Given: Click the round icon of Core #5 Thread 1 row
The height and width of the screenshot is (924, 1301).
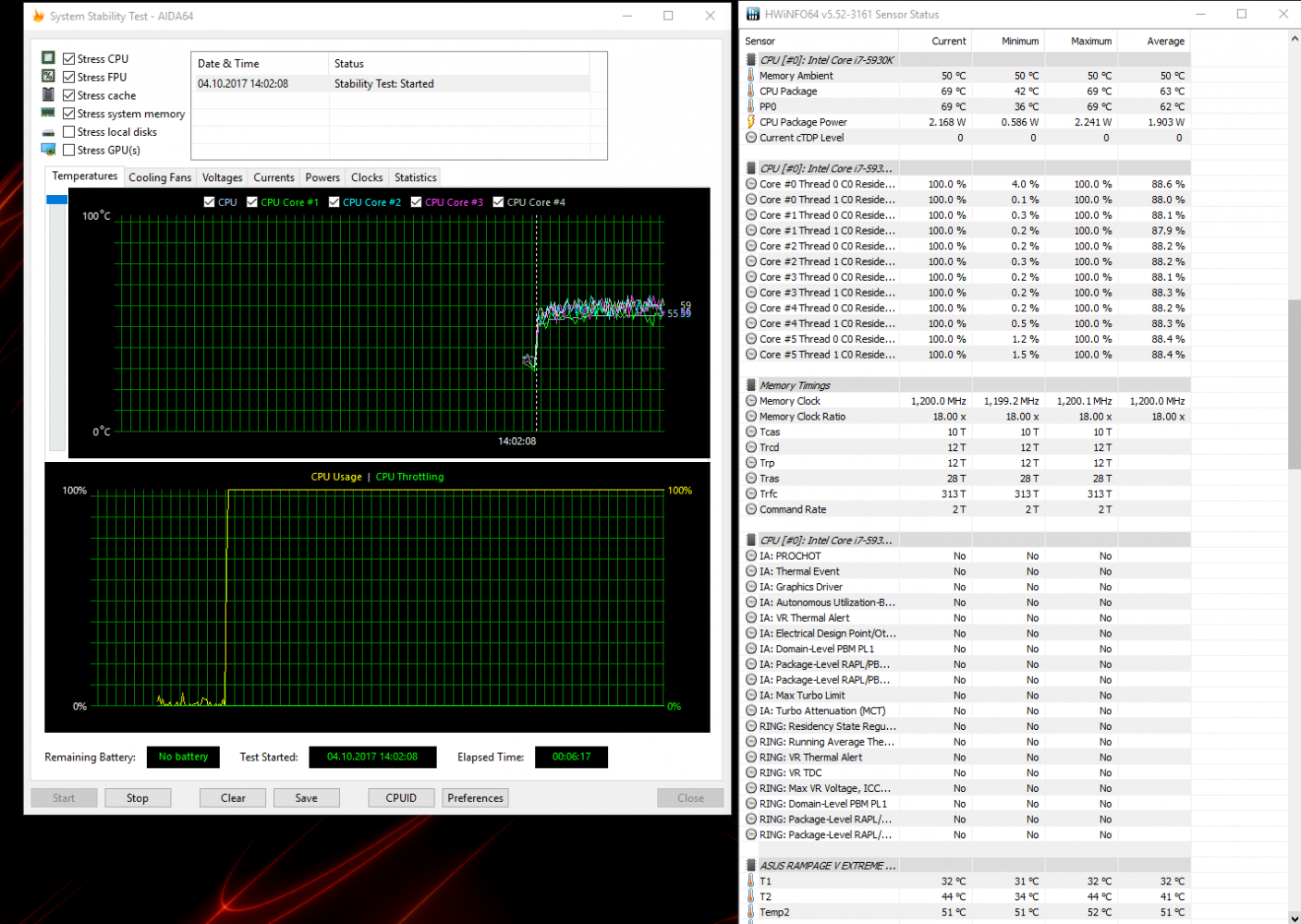Looking at the screenshot, I should click(x=750, y=355).
